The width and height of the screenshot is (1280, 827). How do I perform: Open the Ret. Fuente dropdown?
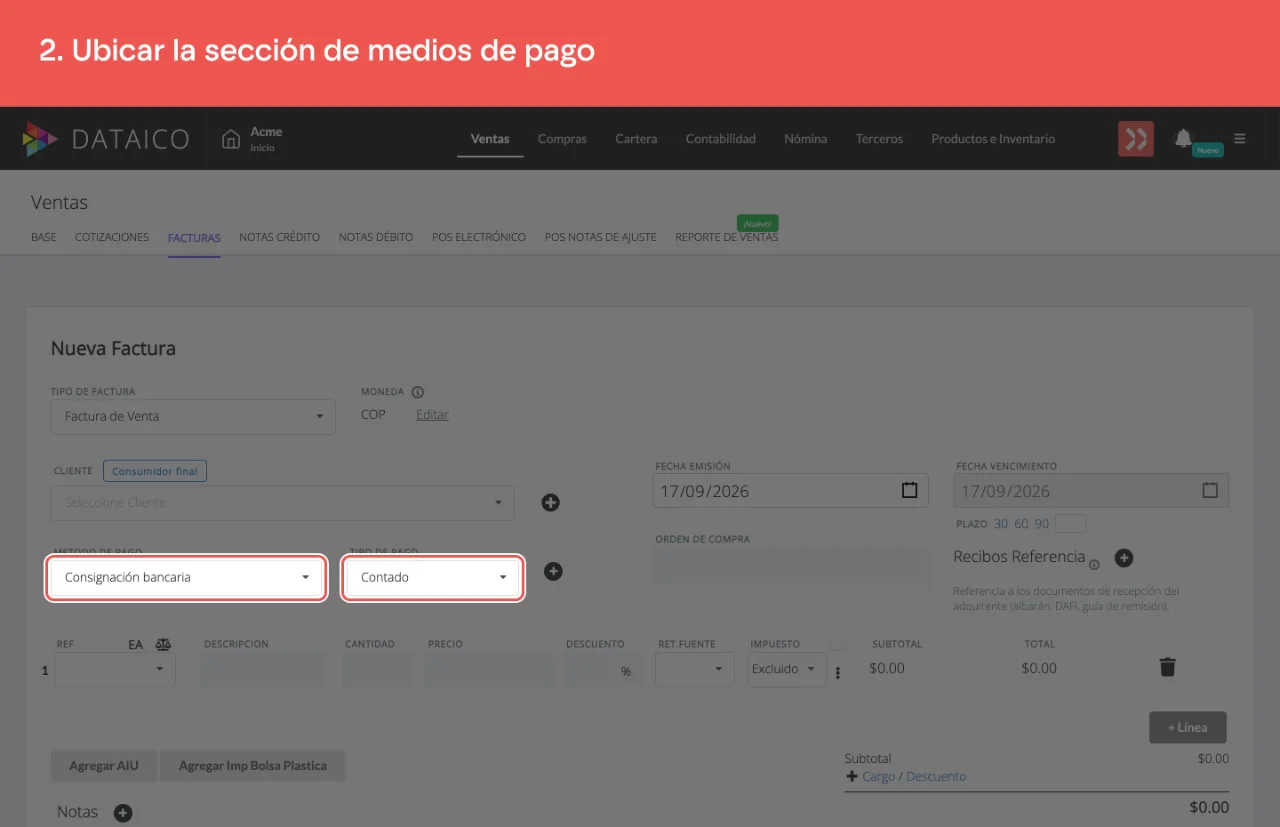(x=695, y=669)
